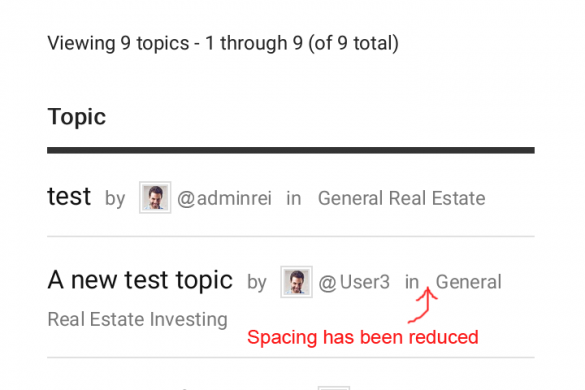This screenshot has height=390, width=585.
Task: Click the wrapped "Real Estate Investing" link text
Action: point(137,319)
